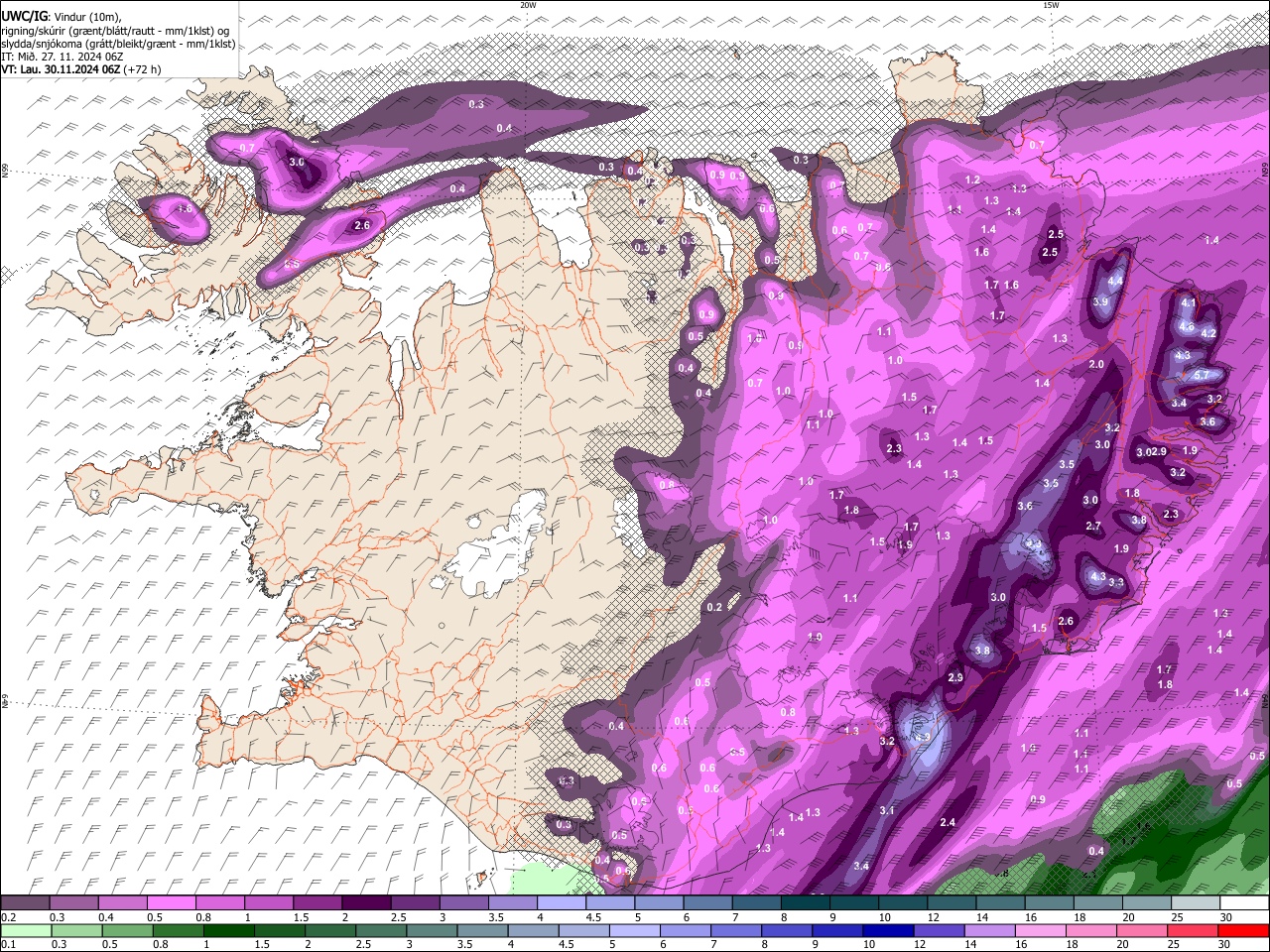Viewport: 1270px width, 952px height.
Task: Select the top-row legend swatch labeled 3
Action: 464,902
